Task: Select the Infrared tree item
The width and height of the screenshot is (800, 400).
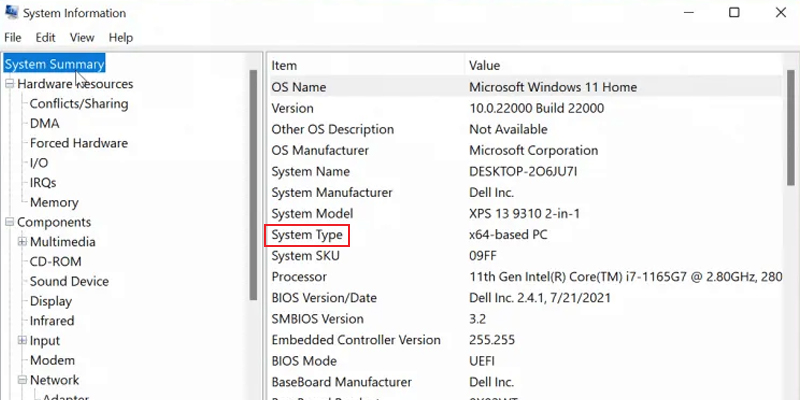Action: 52,320
